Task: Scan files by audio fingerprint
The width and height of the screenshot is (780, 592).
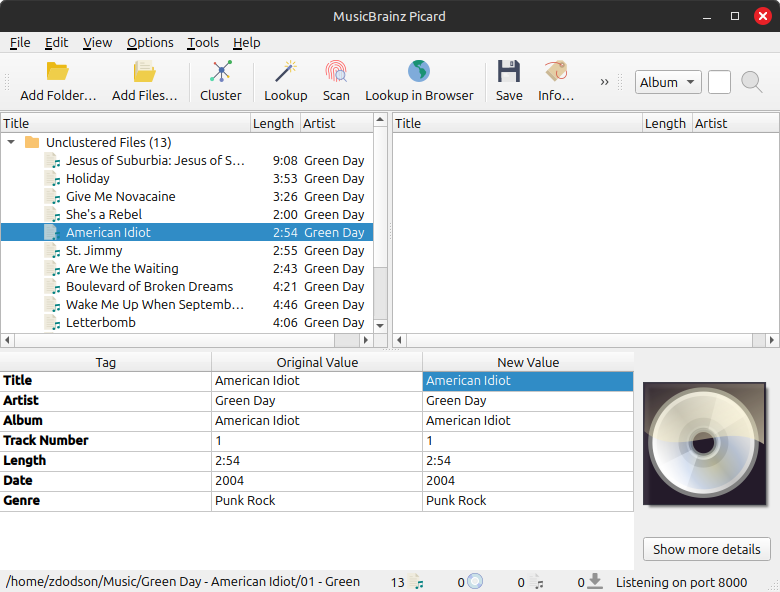Action: click(x=336, y=82)
